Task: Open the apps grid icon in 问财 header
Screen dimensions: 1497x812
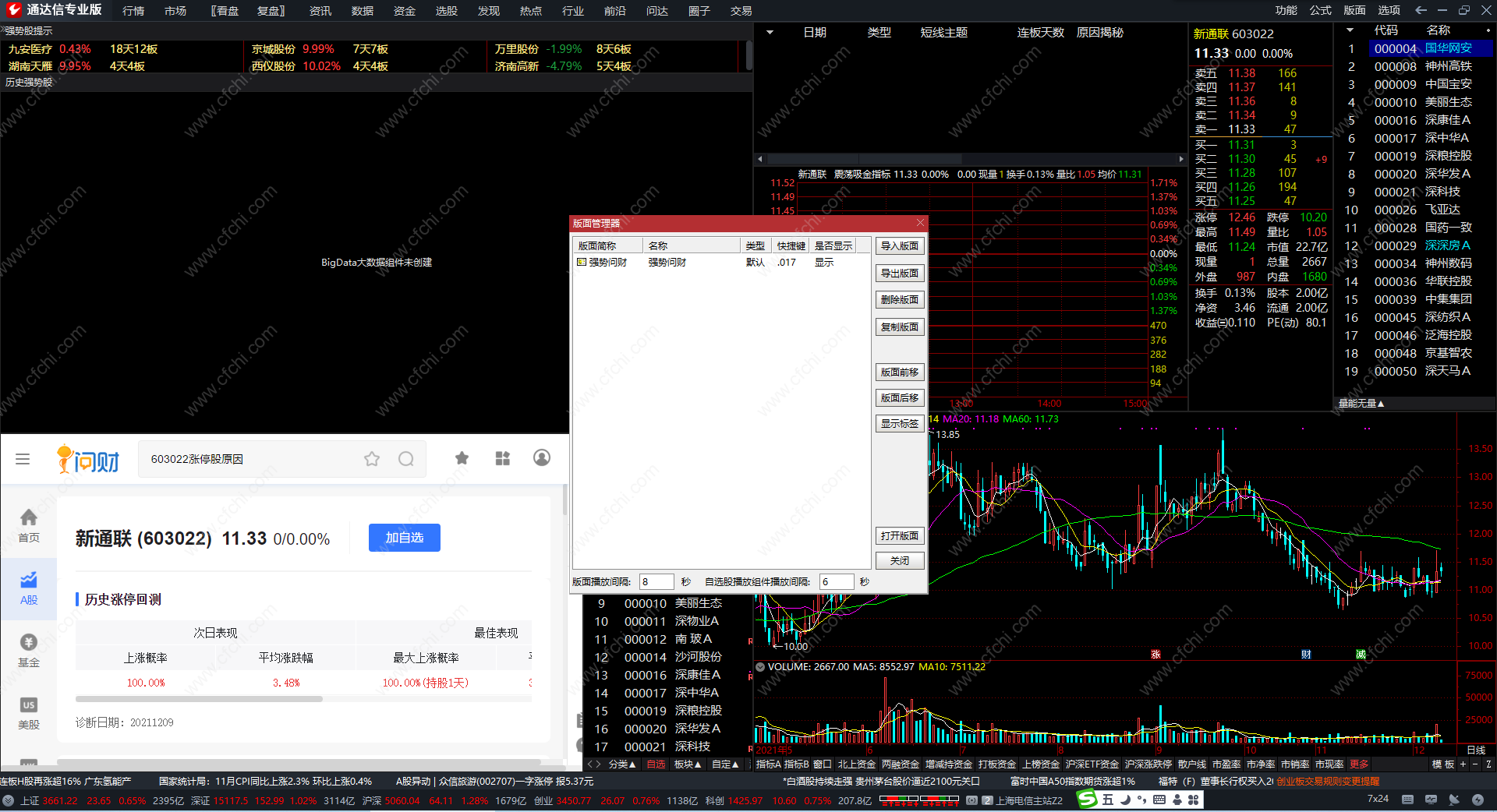Action: pyautogui.click(x=503, y=458)
